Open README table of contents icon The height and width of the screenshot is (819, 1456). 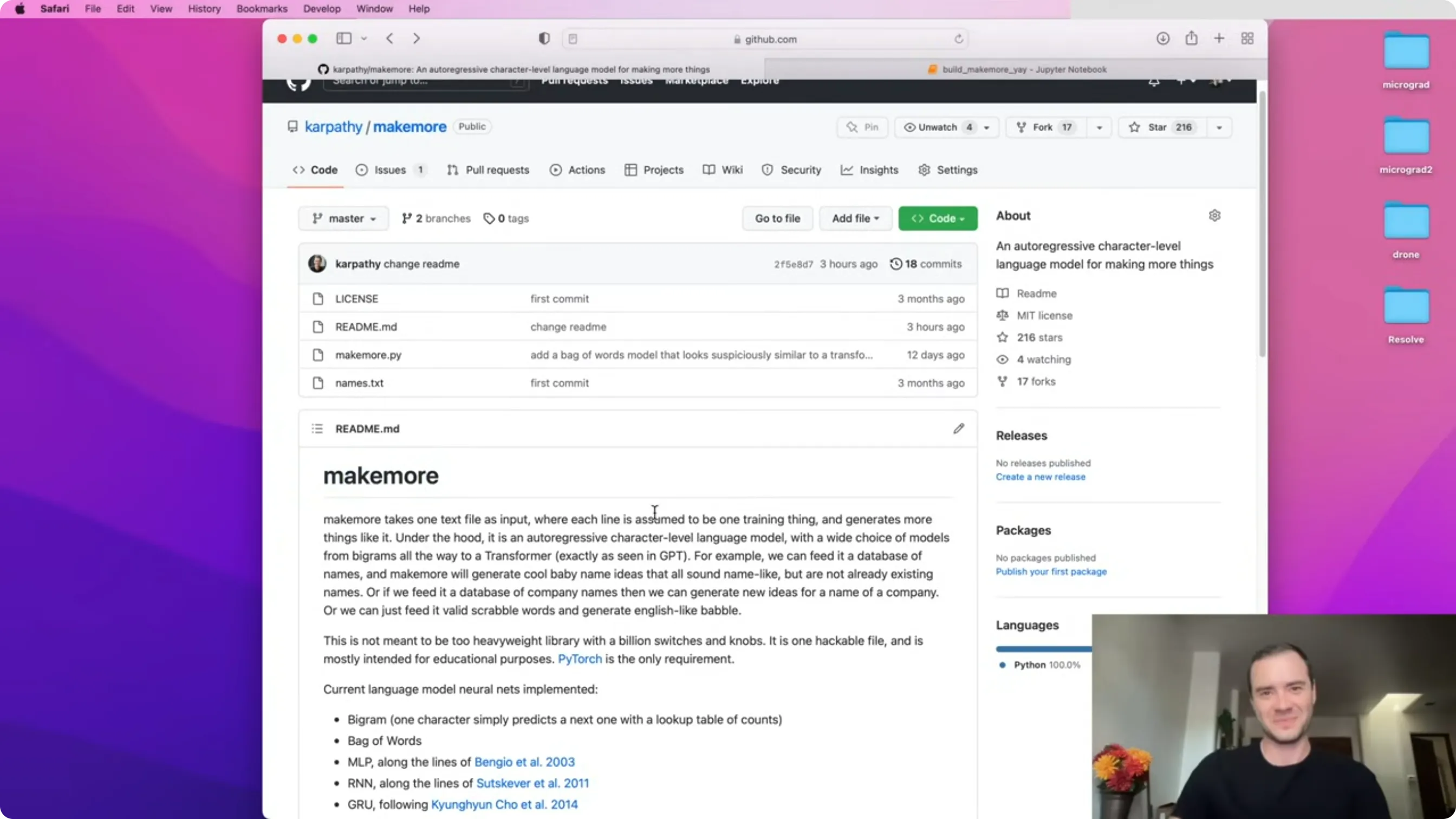(x=317, y=428)
